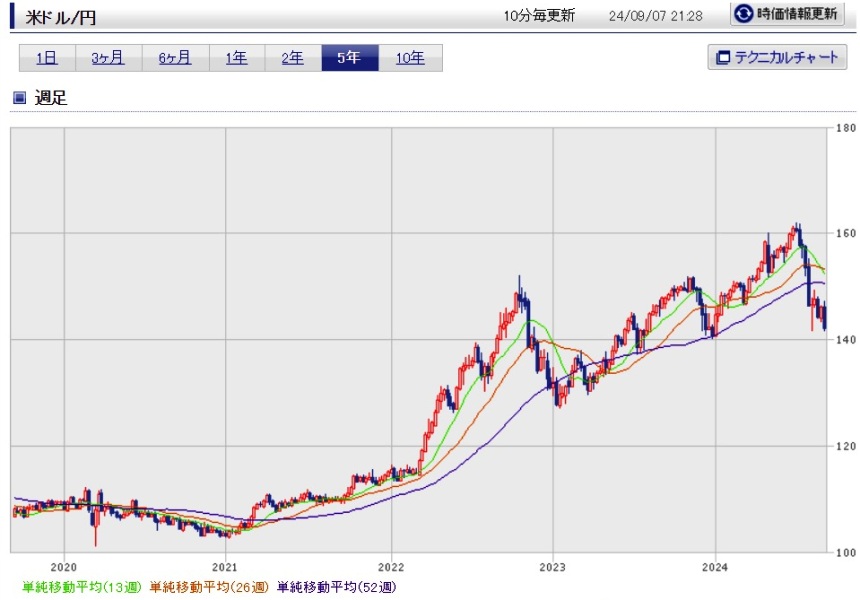Open テクニカルチャート via its text label

coord(786,58)
